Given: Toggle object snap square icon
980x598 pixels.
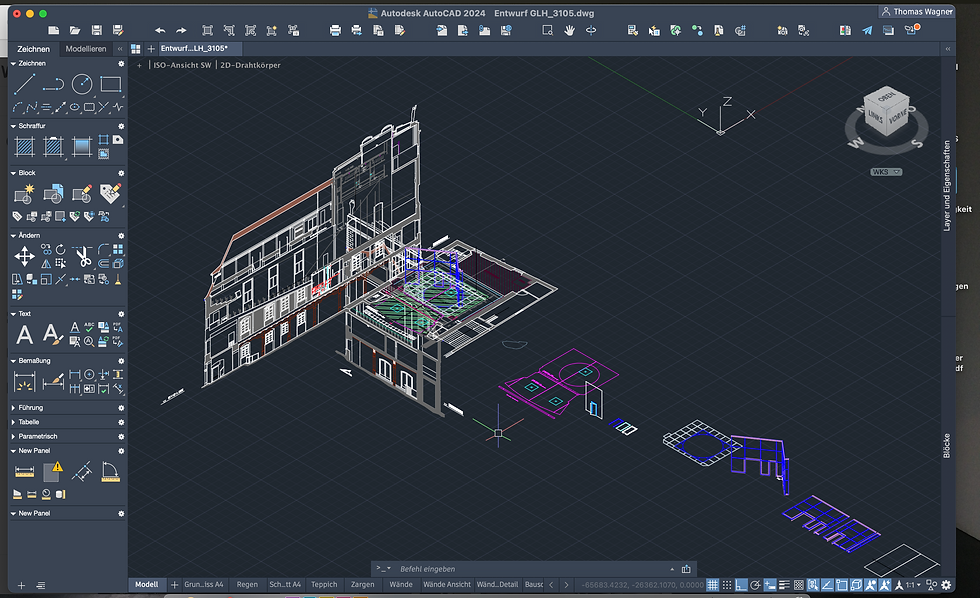Looking at the screenshot, I should tap(842, 585).
